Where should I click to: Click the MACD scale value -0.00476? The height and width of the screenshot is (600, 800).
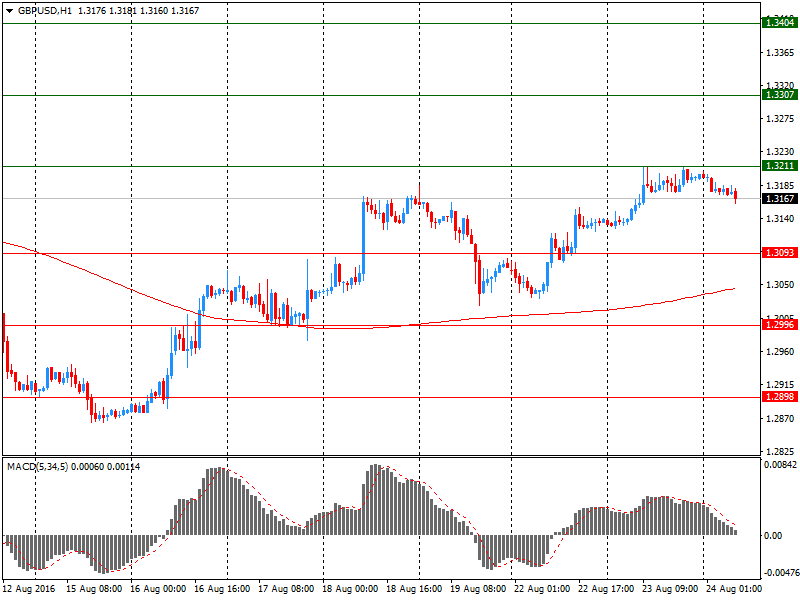[x=780, y=573]
